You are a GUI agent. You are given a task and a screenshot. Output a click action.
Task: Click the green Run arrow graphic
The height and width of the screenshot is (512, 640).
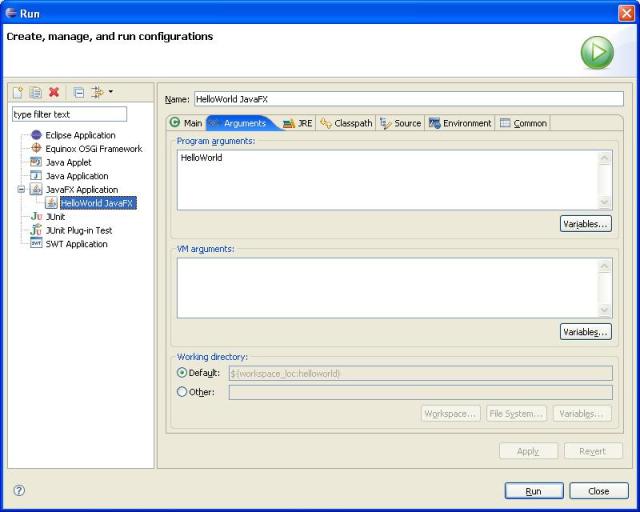pyautogui.click(x=597, y=53)
